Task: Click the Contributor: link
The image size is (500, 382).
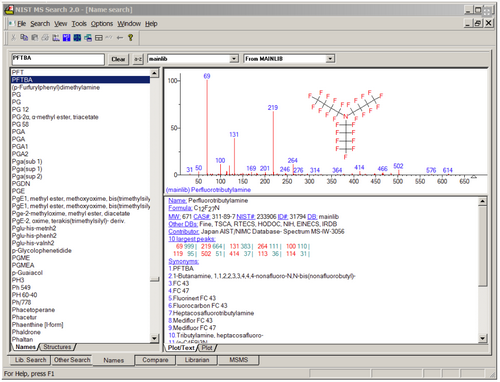Action: coord(184,232)
